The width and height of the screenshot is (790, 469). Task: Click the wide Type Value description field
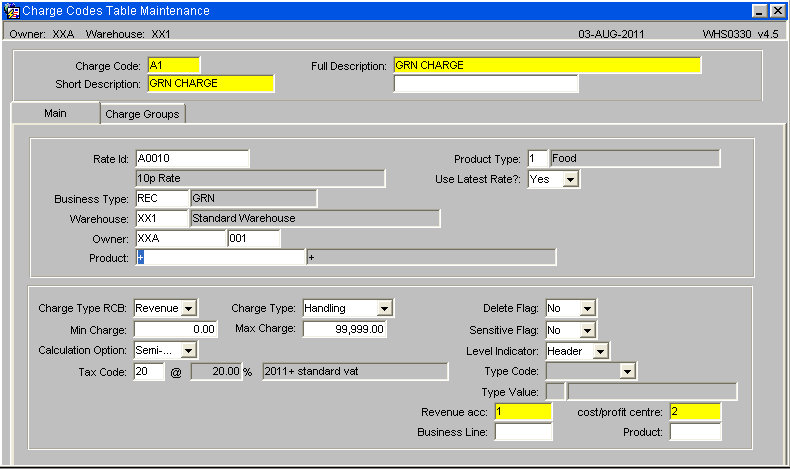point(652,391)
